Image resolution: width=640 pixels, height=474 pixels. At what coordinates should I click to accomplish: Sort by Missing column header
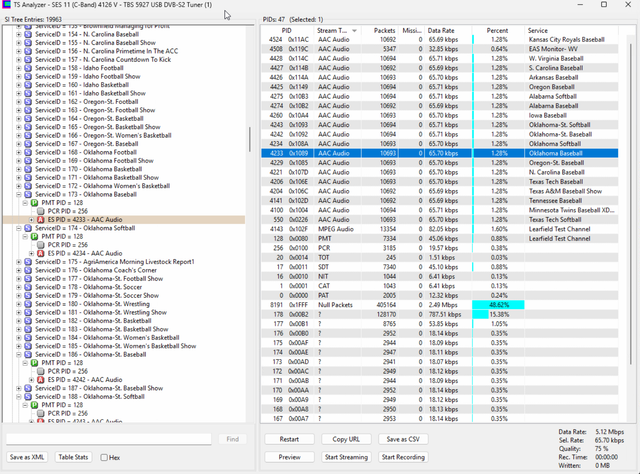click(411, 31)
